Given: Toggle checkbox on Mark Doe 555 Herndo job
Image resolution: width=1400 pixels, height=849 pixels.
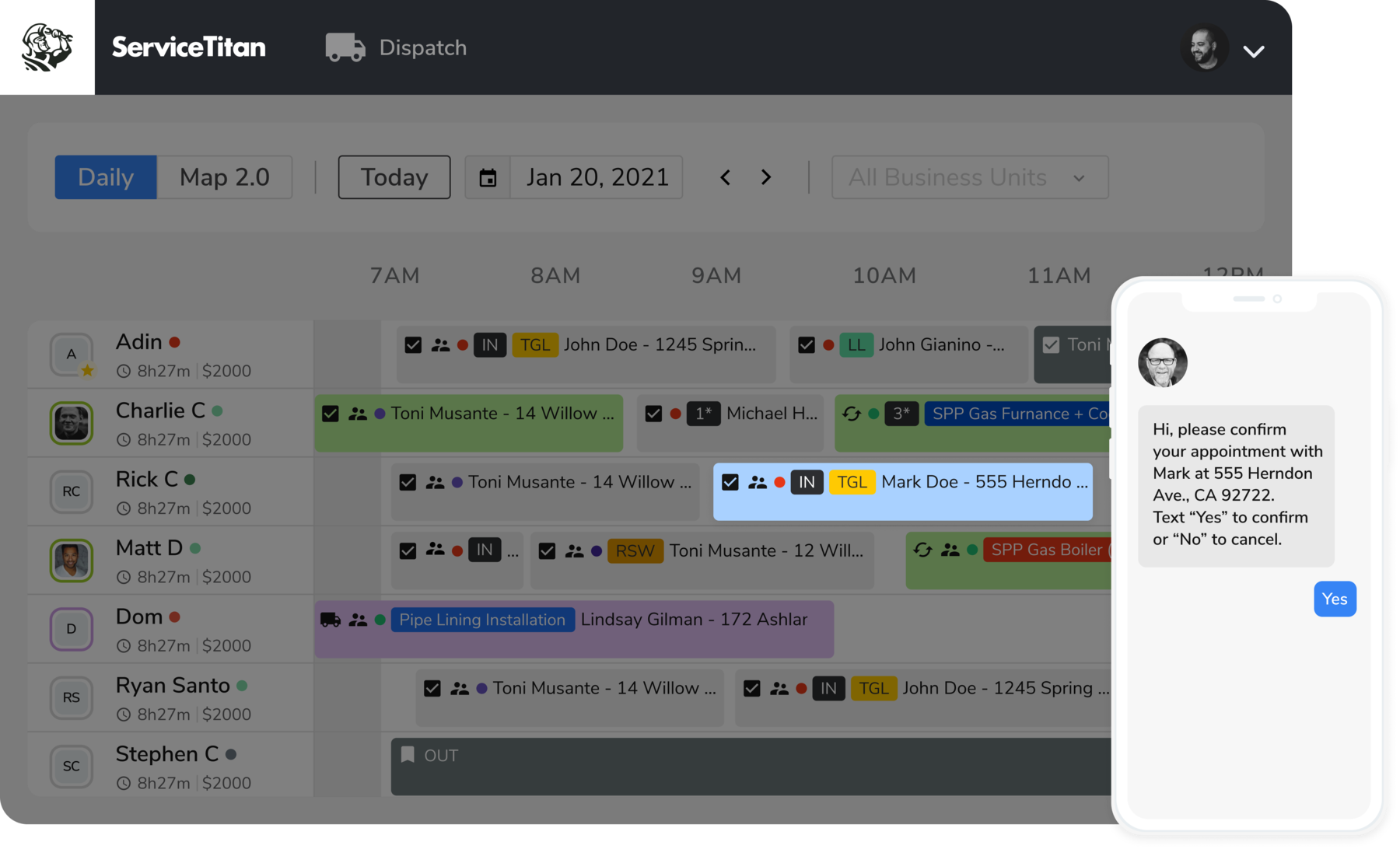Looking at the screenshot, I should tap(730, 482).
